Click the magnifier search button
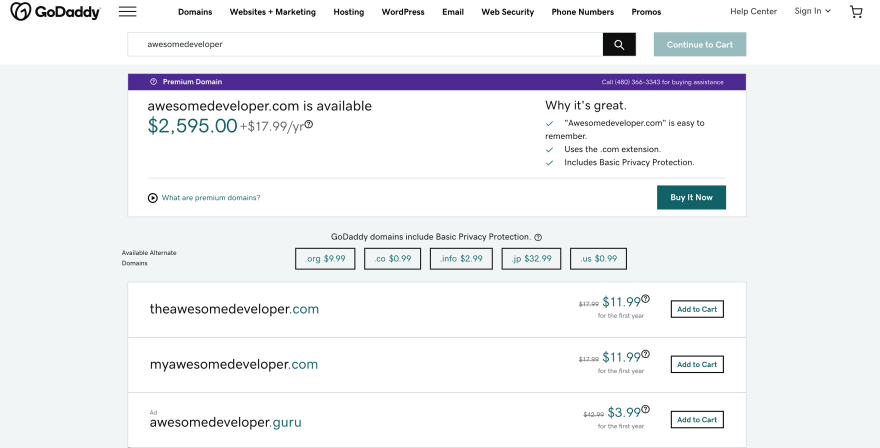 (619, 44)
